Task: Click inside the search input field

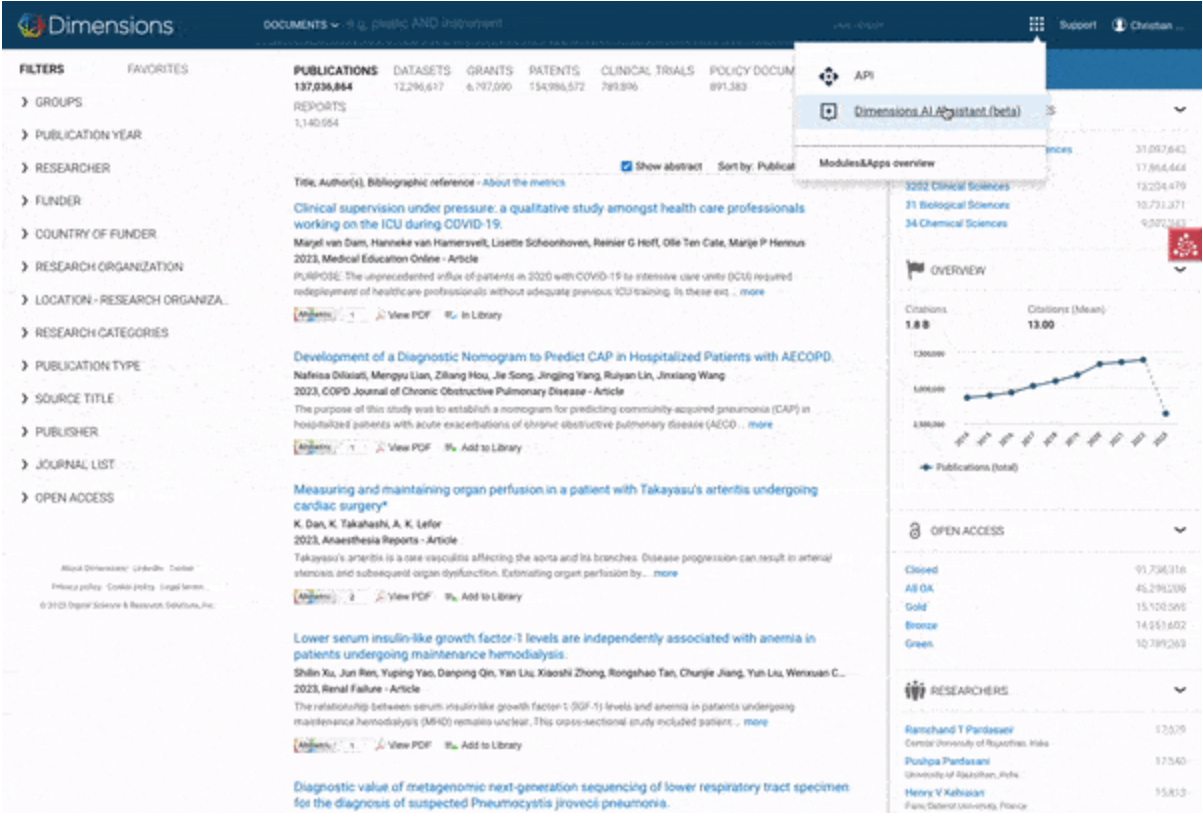Action: 550,22
